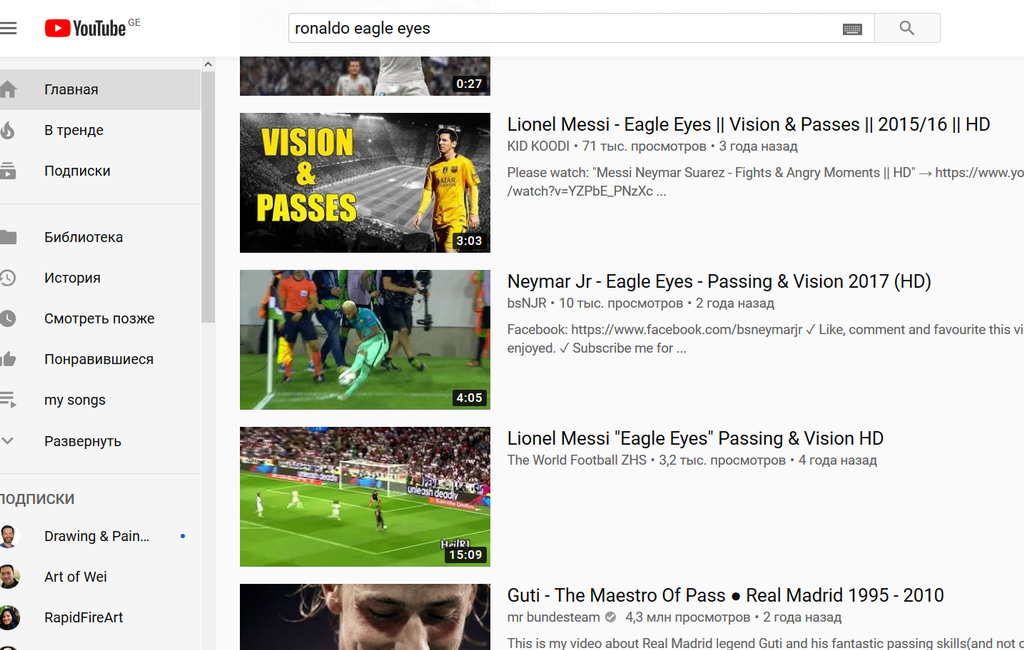
Task: Click the Подписки subscriptions icon
Action: pyautogui.click(x=8, y=171)
